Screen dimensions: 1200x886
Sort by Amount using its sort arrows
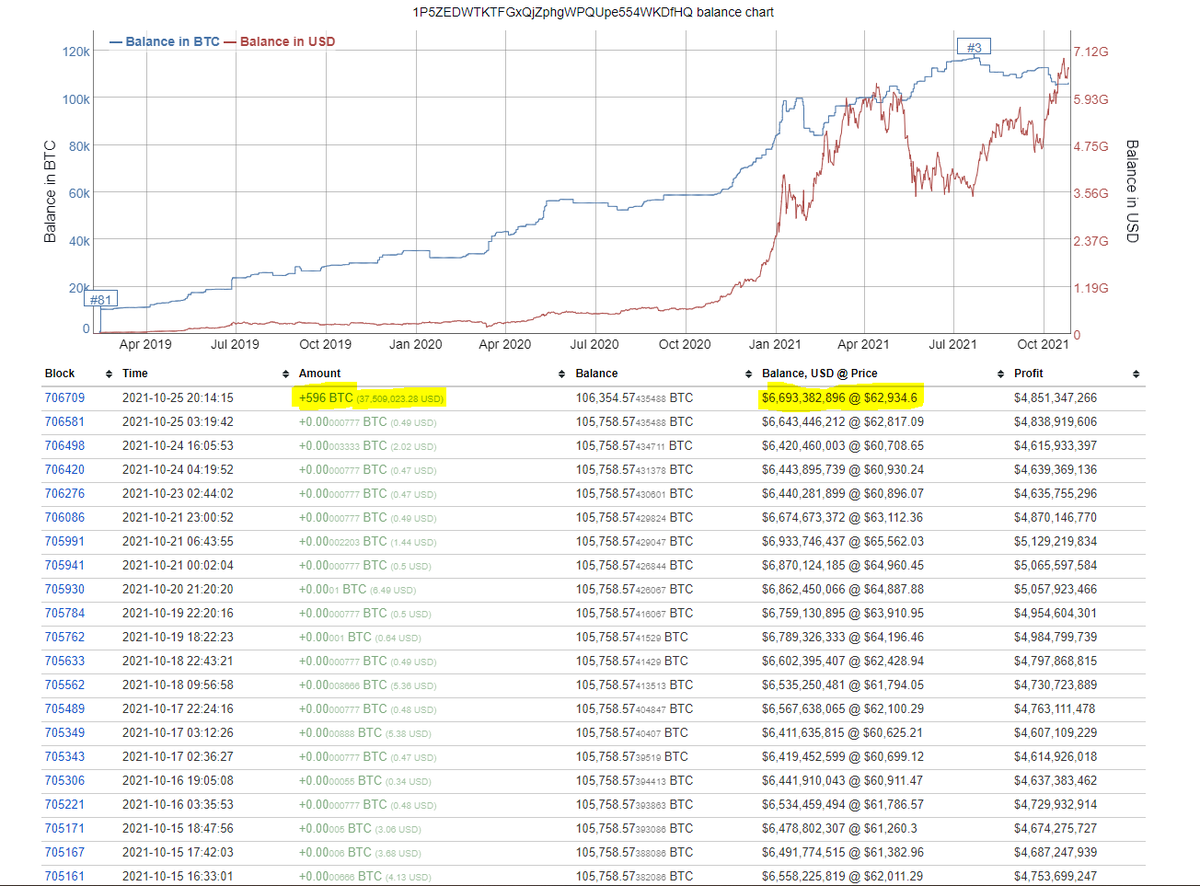[x=559, y=373]
